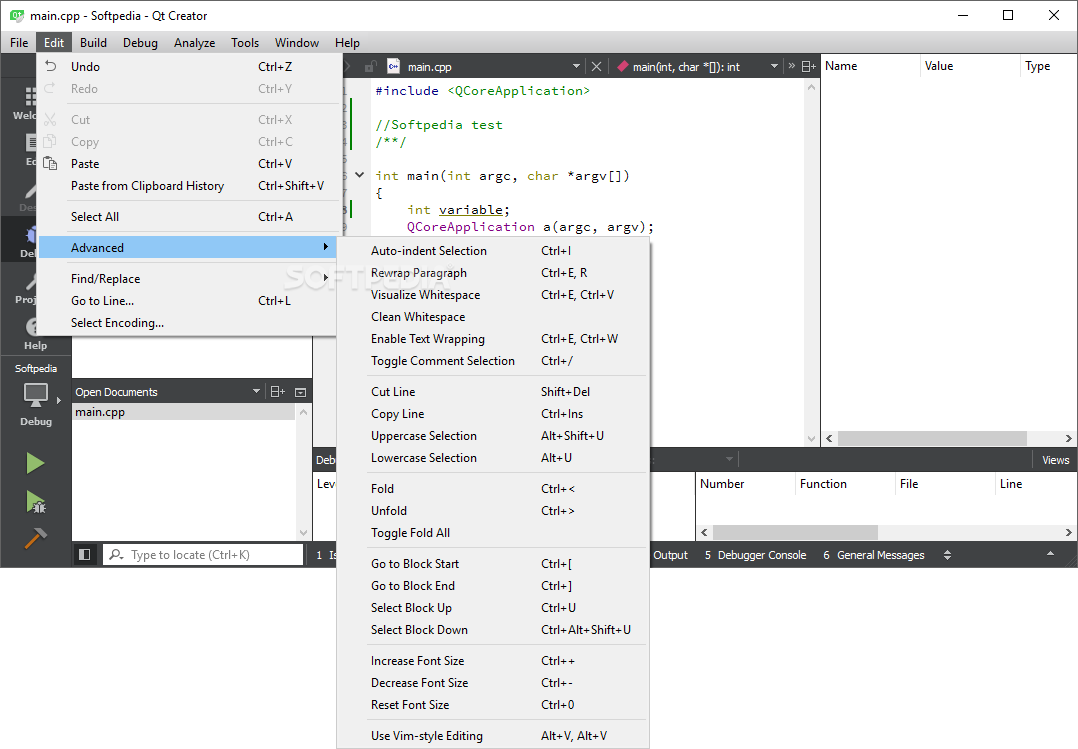Click the Paste clipboard icon in Edit menu
Image resolution: width=1078 pixels, height=749 pixels.
point(50,164)
